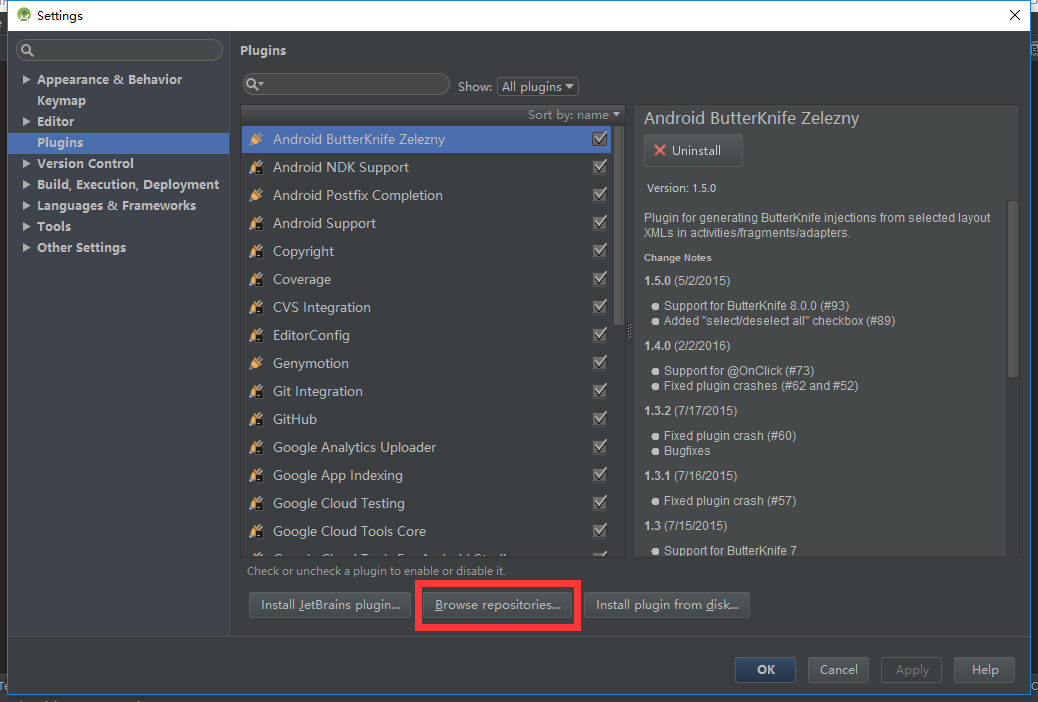Viewport: 1038px width, 702px height.
Task: Click the Apply button
Action: (x=912, y=670)
